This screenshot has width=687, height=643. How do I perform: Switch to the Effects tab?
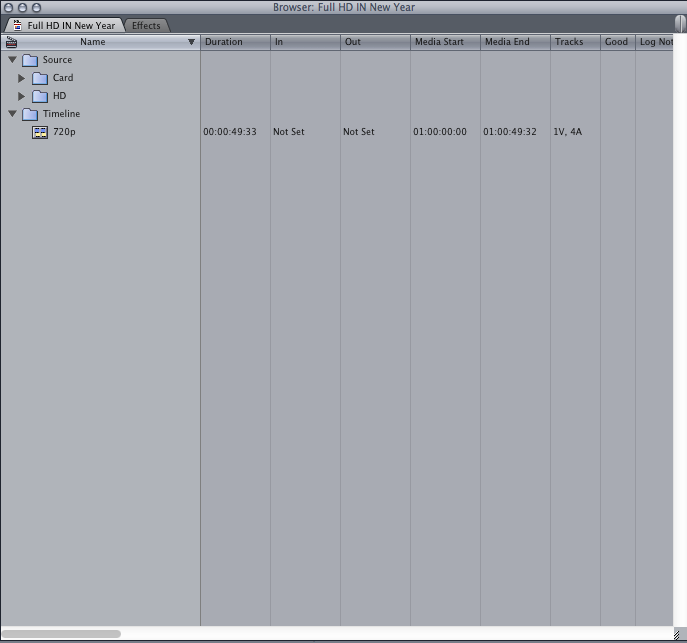pyautogui.click(x=146, y=25)
